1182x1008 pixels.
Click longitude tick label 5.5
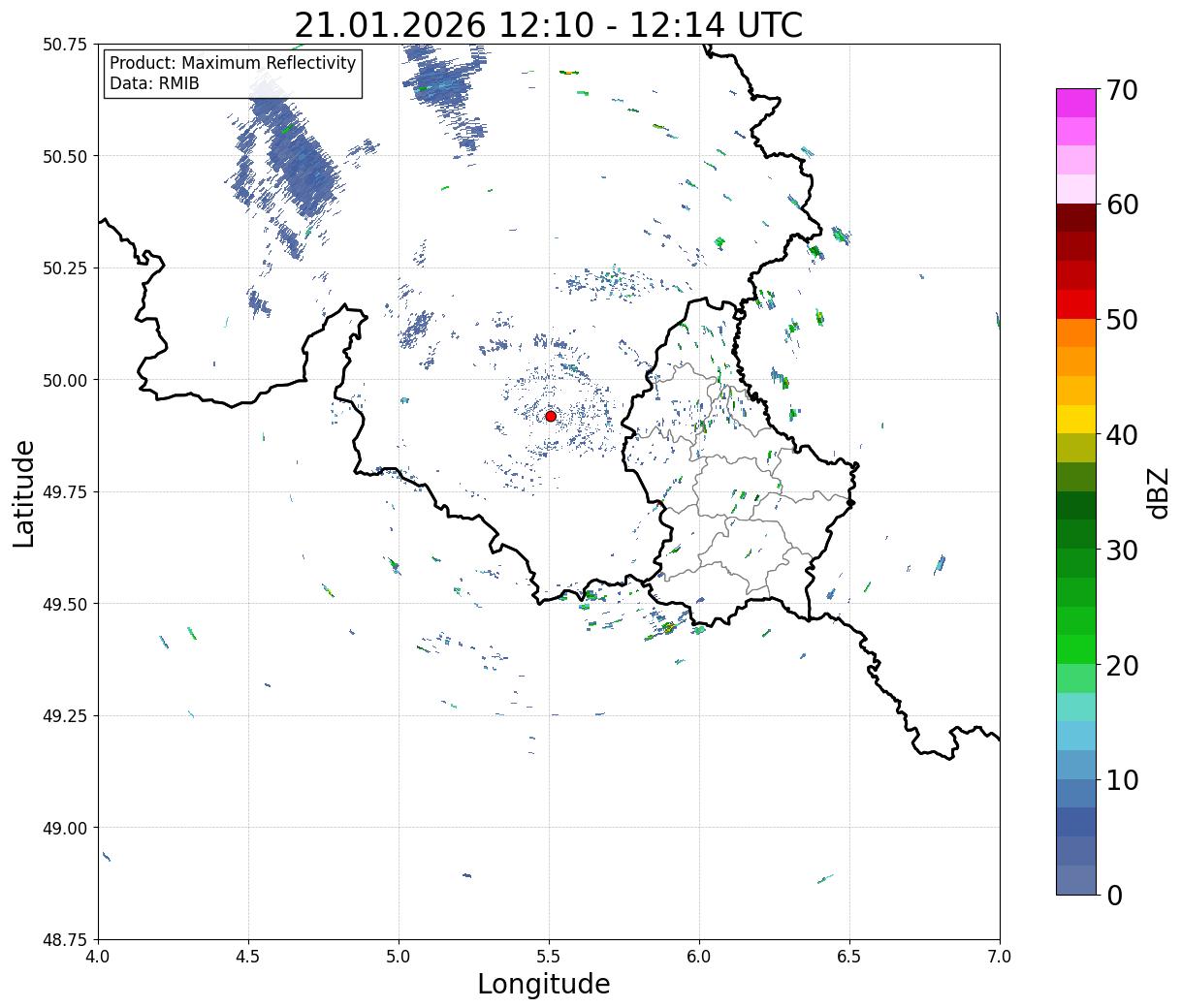[549, 957]
